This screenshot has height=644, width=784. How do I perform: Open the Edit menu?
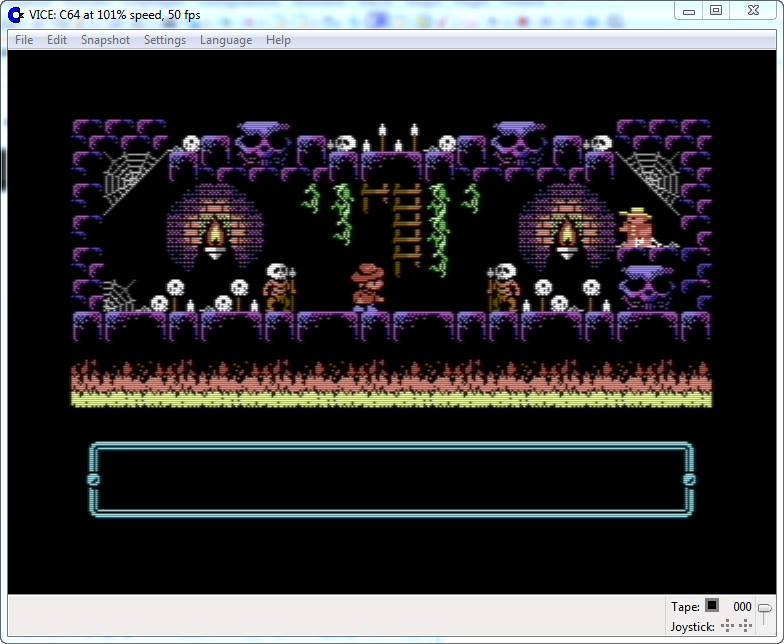[57, 40]
